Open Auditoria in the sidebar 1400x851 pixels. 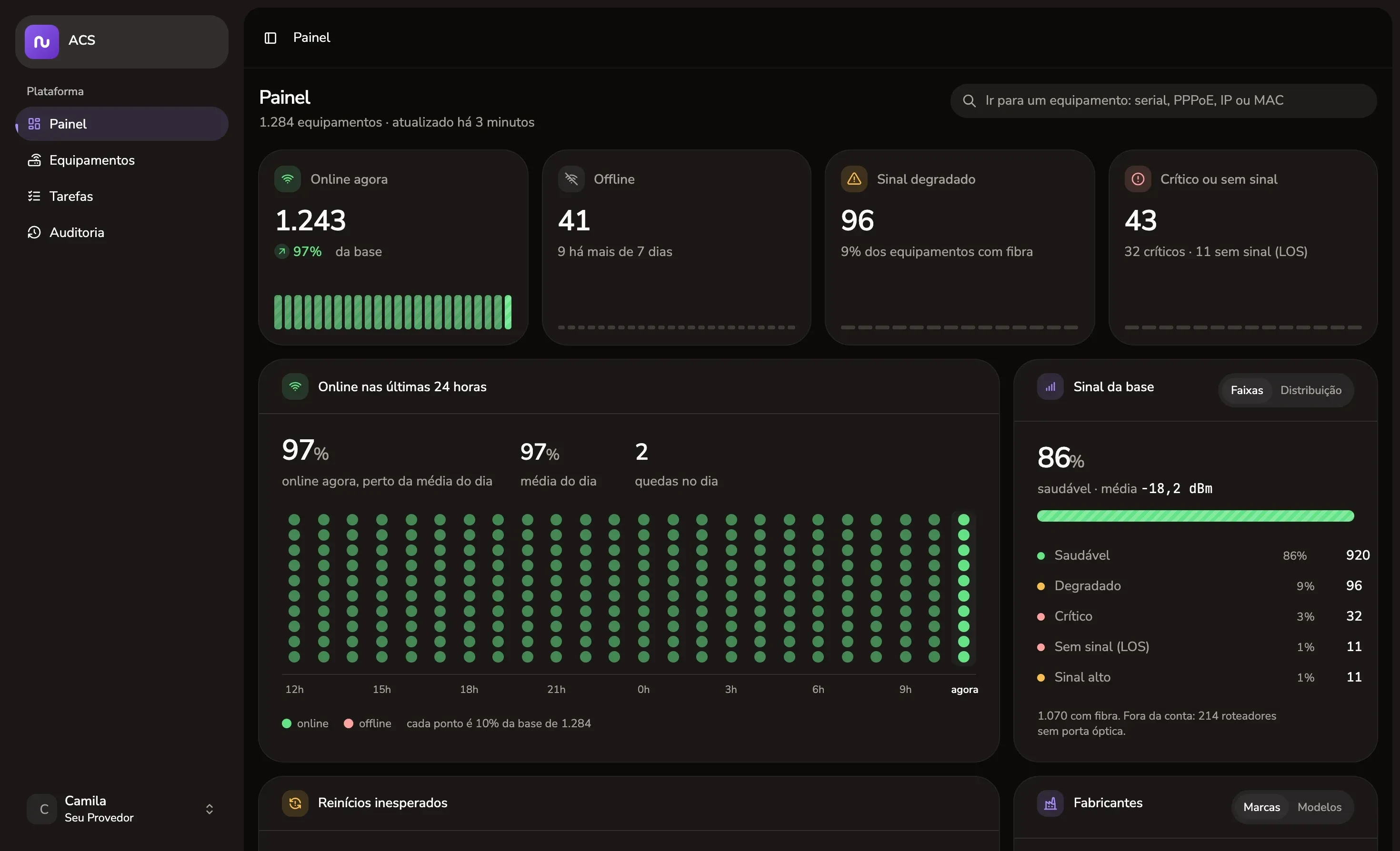pyautogui.click(x=121, y=232)
